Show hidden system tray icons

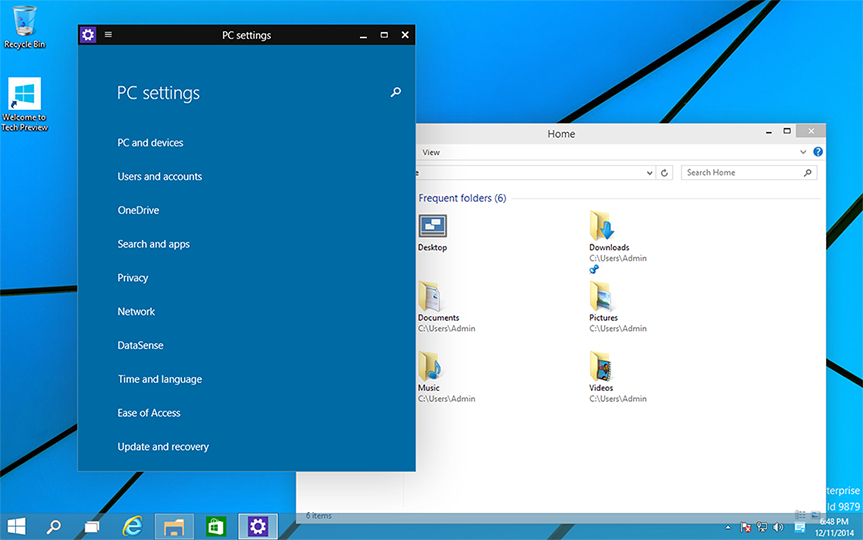728,527
